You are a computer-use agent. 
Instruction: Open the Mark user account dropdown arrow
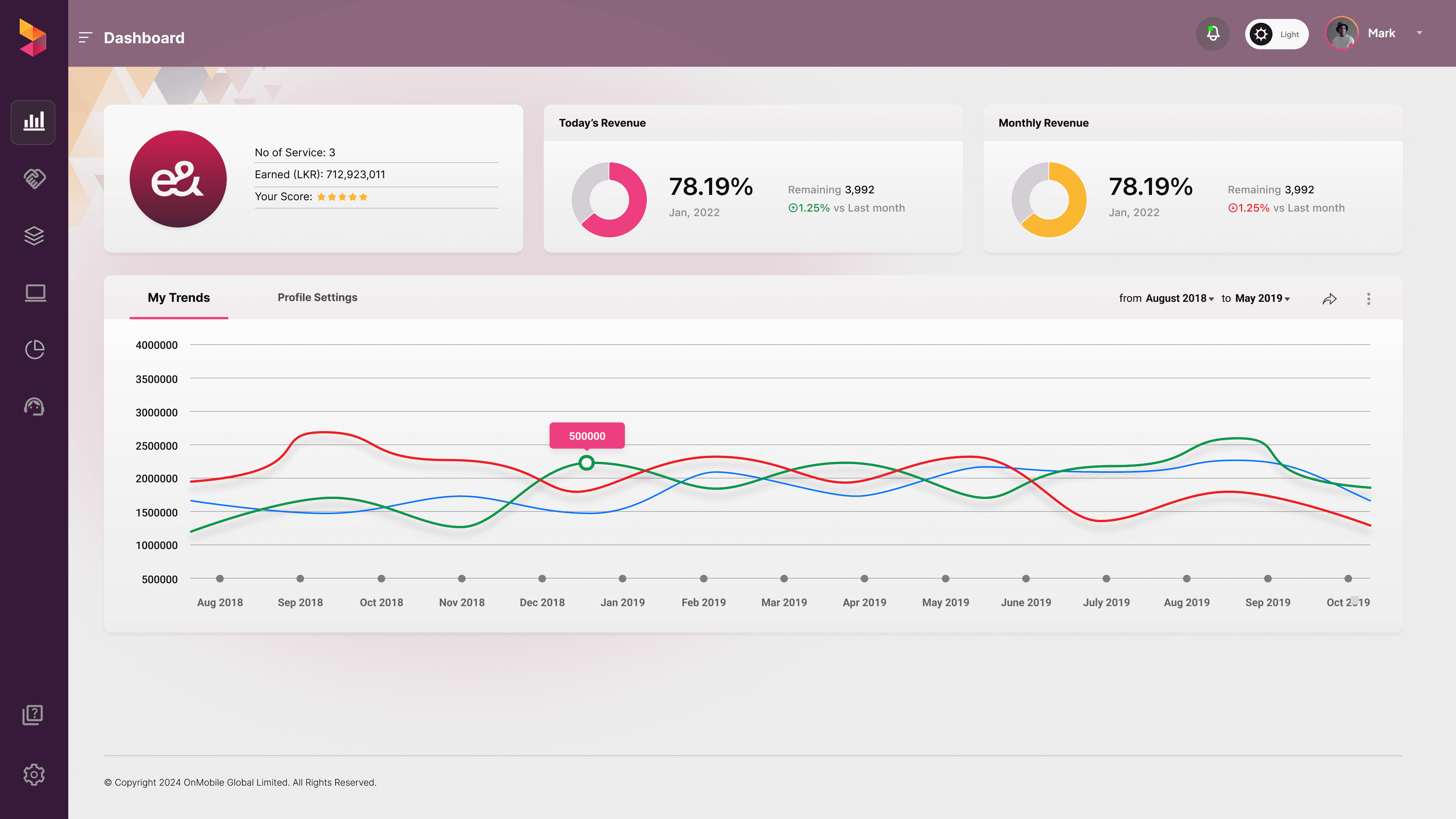tap(1419, 33)
